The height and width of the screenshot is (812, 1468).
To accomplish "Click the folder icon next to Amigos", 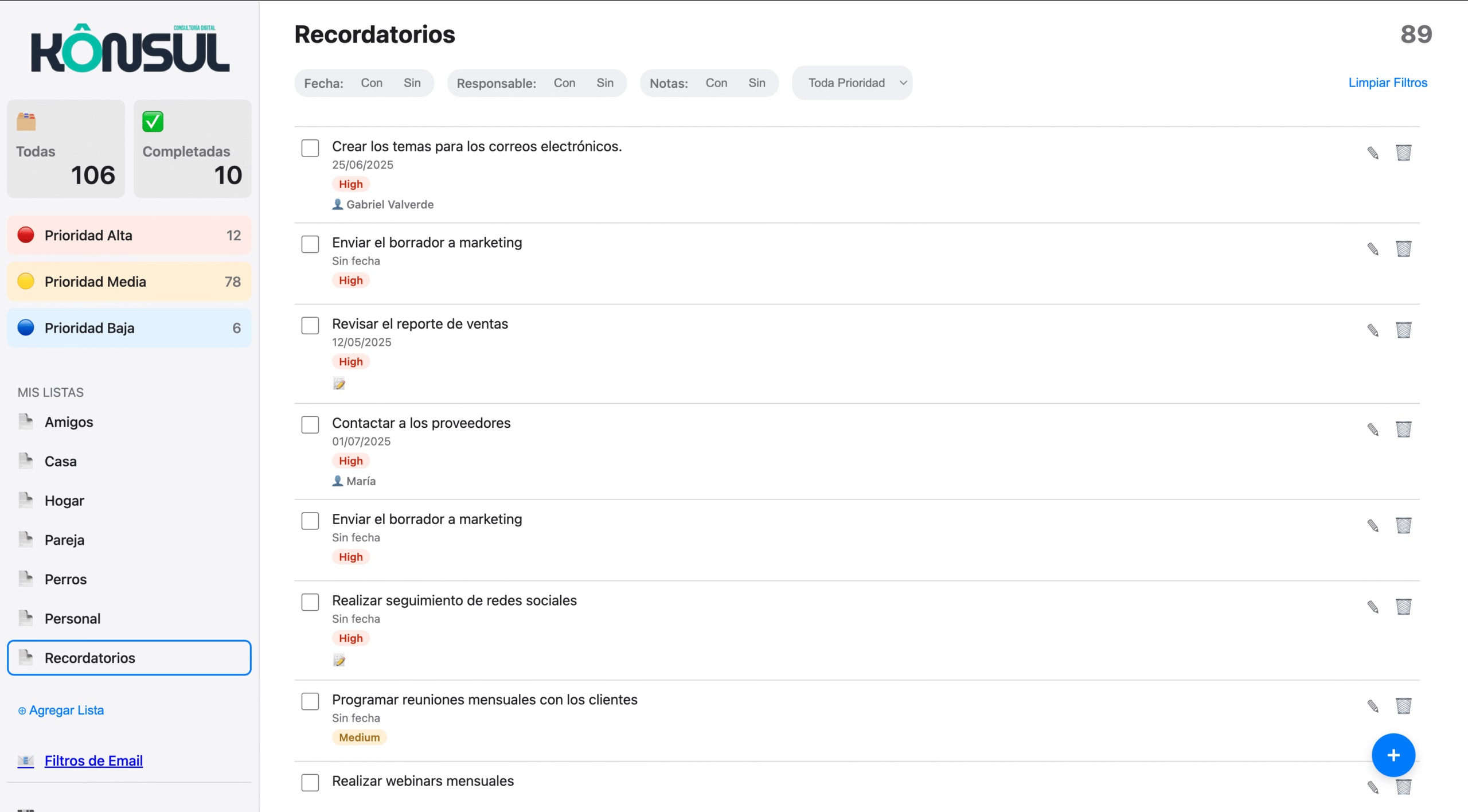I will [x=26, y=421].
